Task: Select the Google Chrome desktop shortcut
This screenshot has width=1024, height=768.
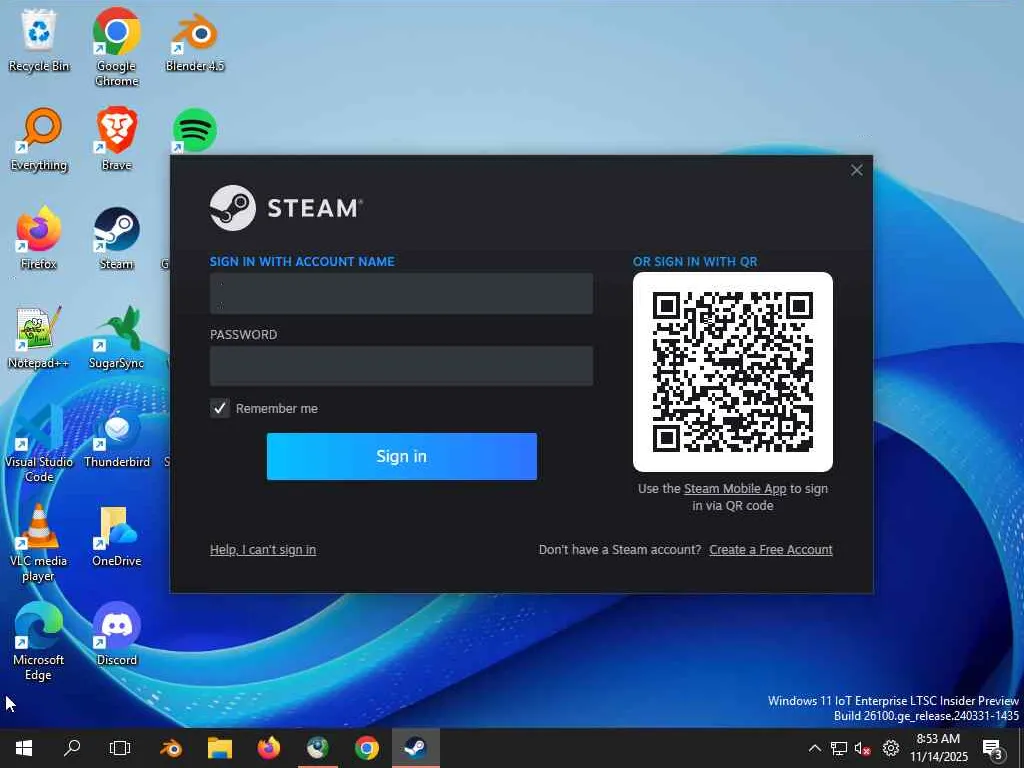Action: click(x=116, y=48)
